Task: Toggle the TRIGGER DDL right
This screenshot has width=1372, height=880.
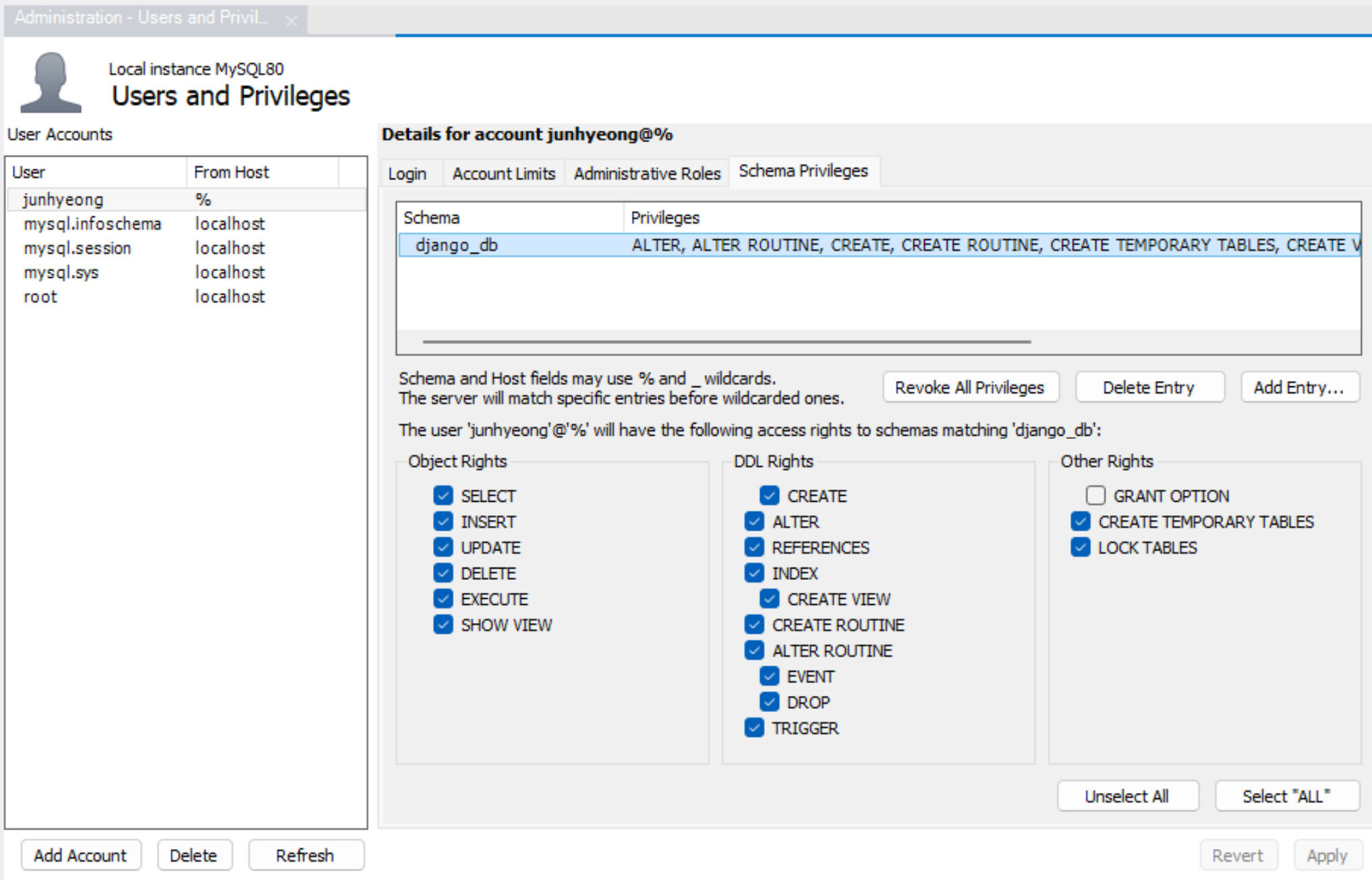Action: coord(755,728)
